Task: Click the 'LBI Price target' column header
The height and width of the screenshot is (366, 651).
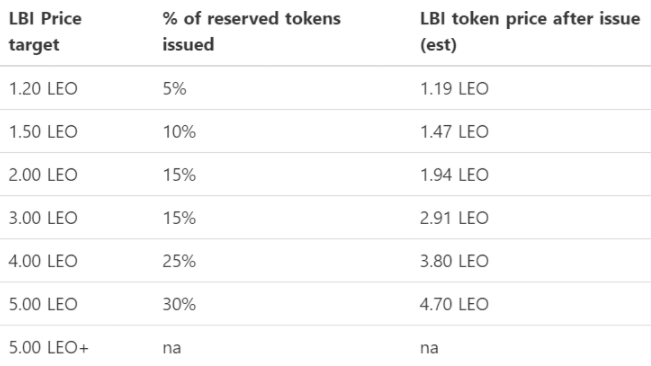Action: [x=45, y=32]
